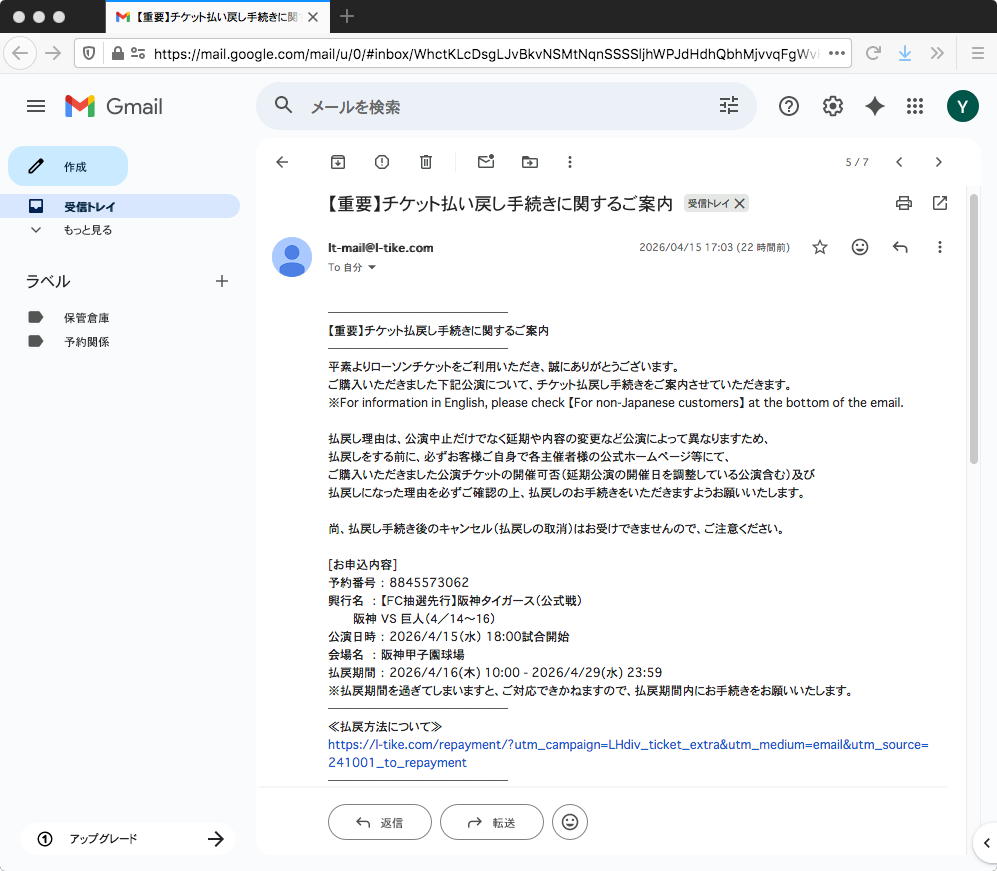Show more browser toolbar tools chevron
997x871 pixels.
[937, 53]
